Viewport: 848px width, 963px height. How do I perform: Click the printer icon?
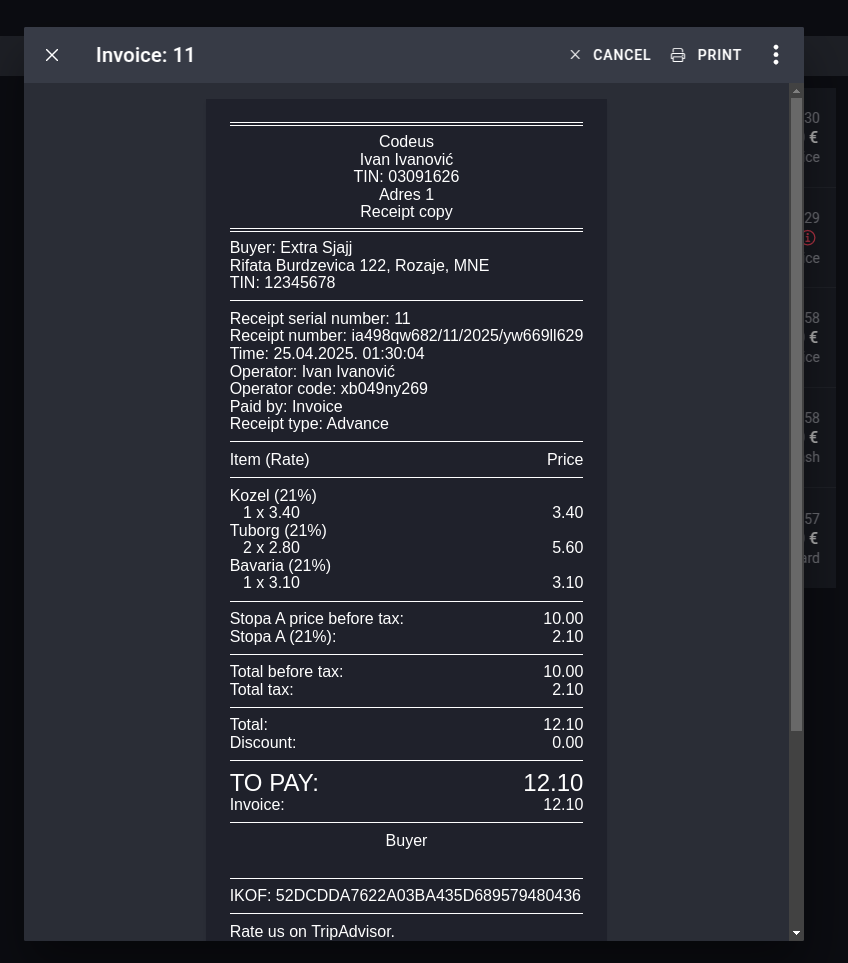point(678,55)
